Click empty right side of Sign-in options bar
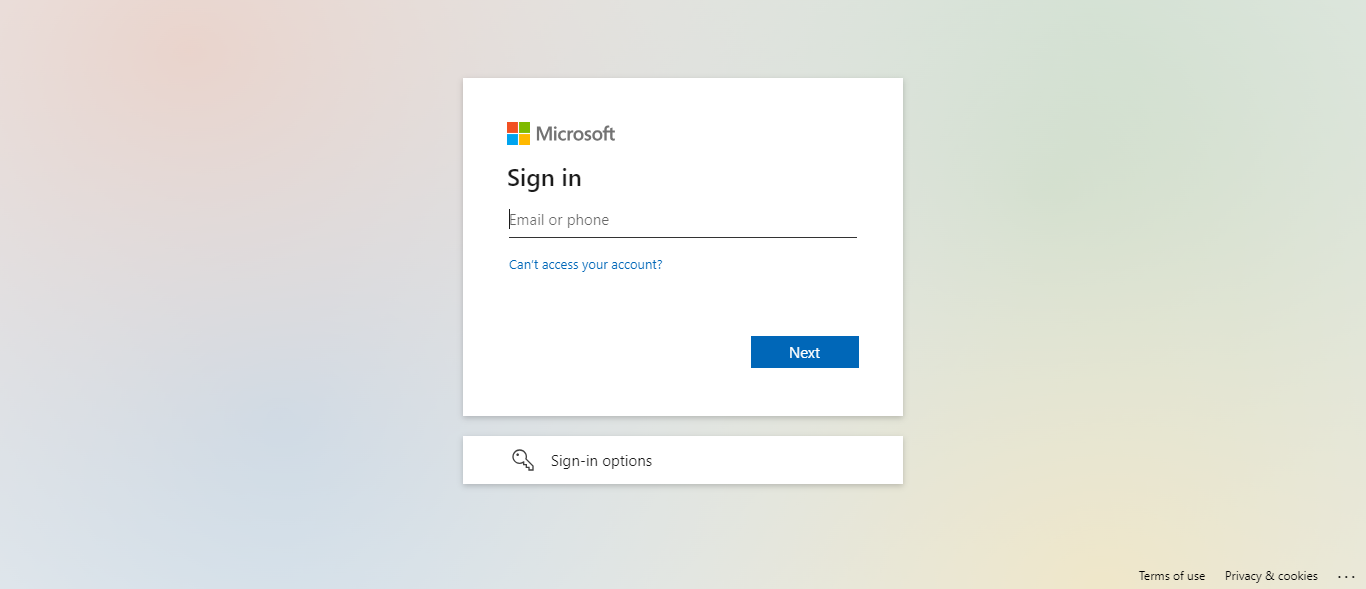1366x589 pixels. coord(800,460)
